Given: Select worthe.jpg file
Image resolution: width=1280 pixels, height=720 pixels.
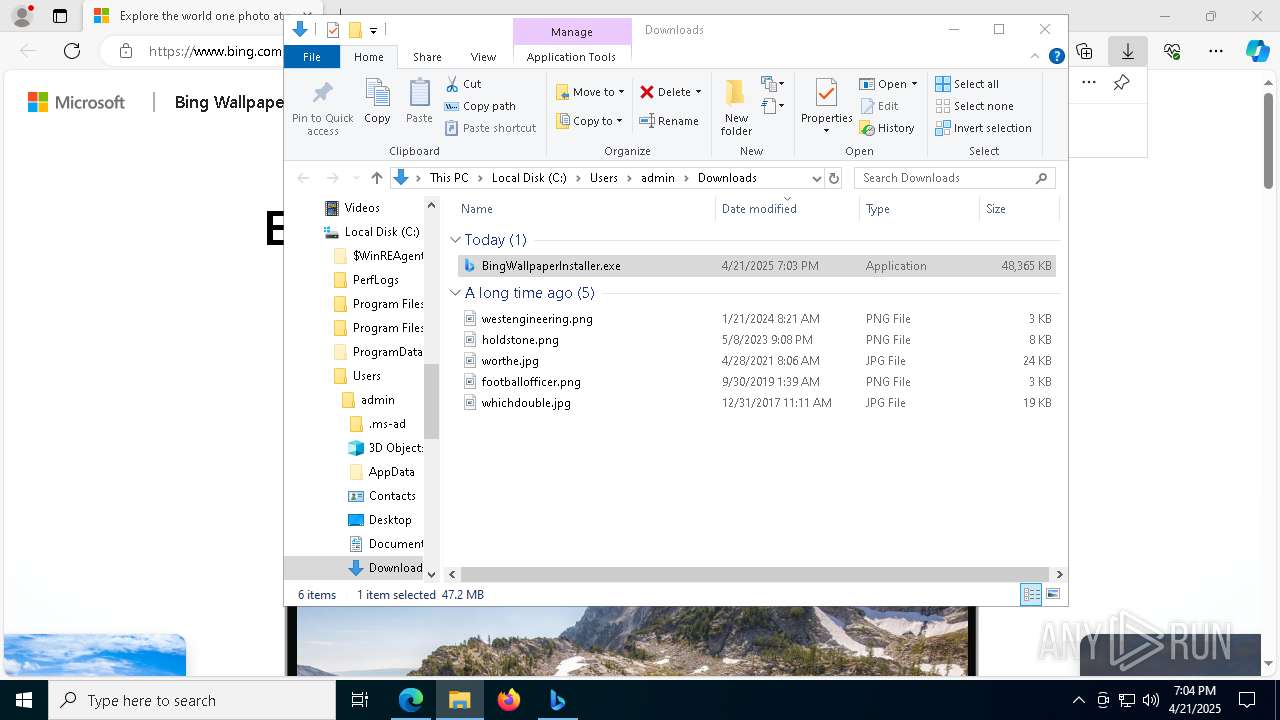Looking at the screenshot, I should pos(757,361).
